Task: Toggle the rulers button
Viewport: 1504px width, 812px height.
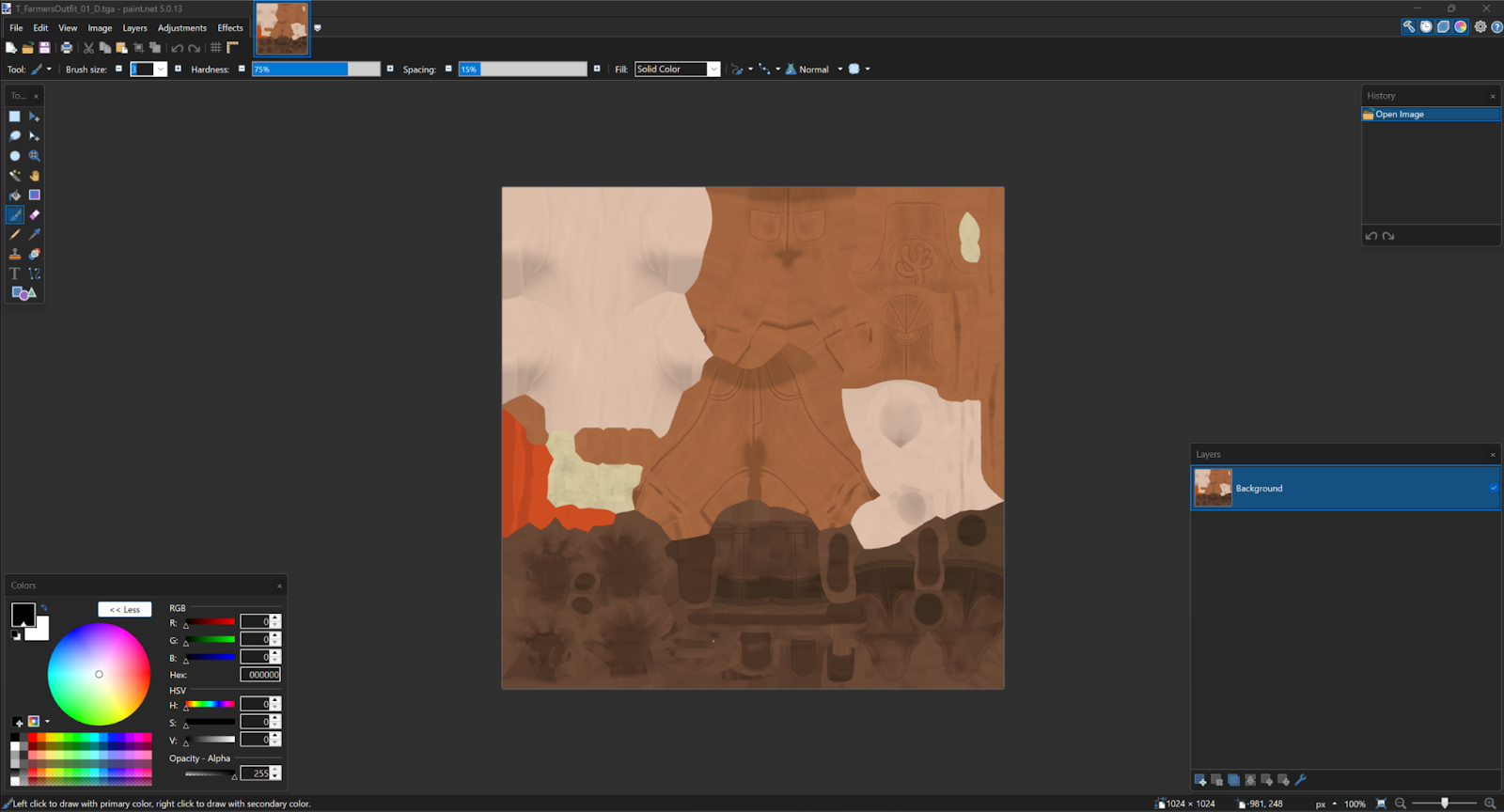Action: [x=232, y=48]
